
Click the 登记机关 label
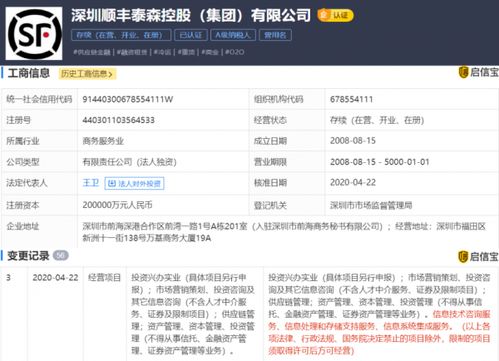(270, 205)
